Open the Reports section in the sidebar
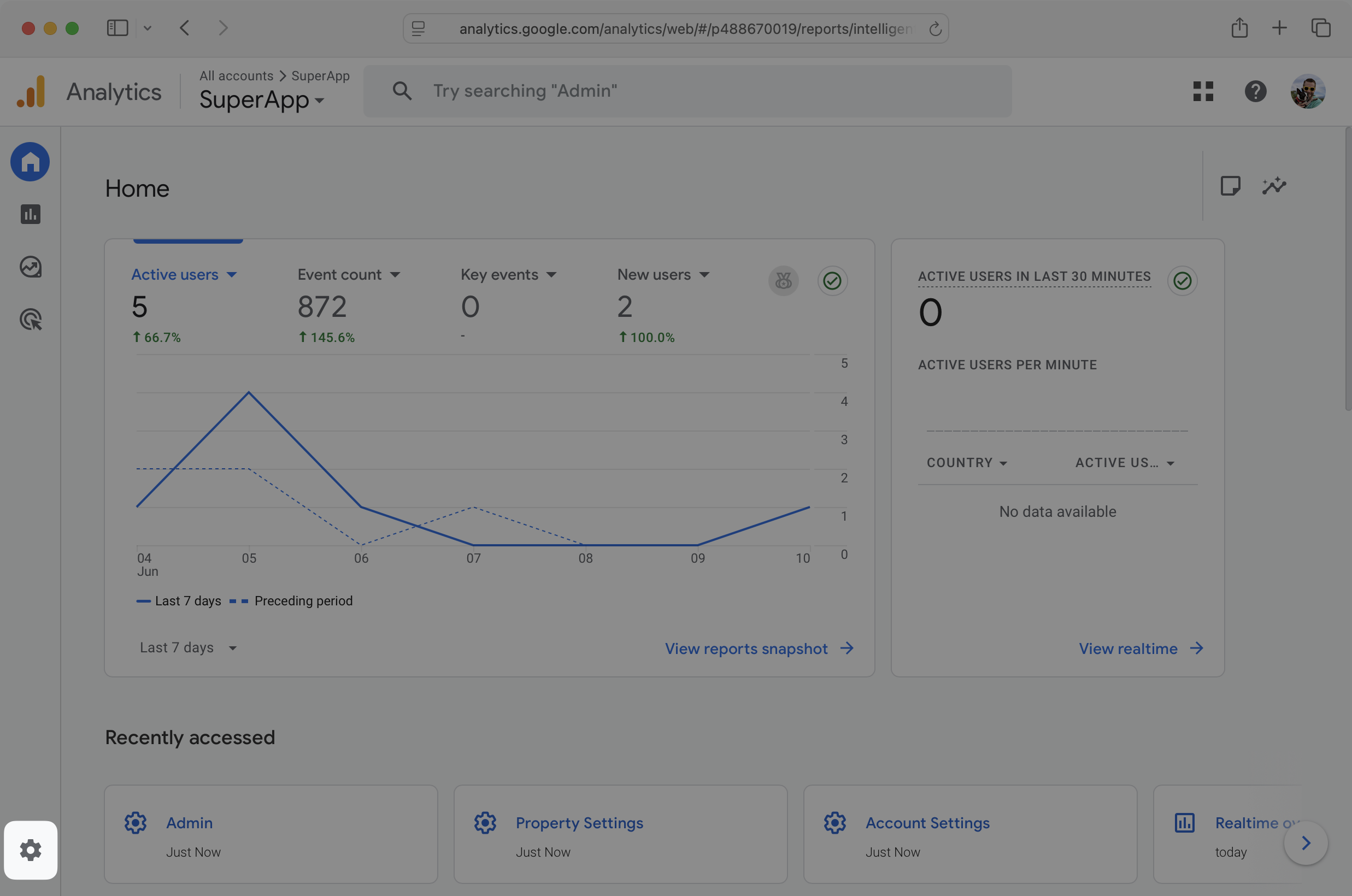1352x896 pixels. point(30,214)
